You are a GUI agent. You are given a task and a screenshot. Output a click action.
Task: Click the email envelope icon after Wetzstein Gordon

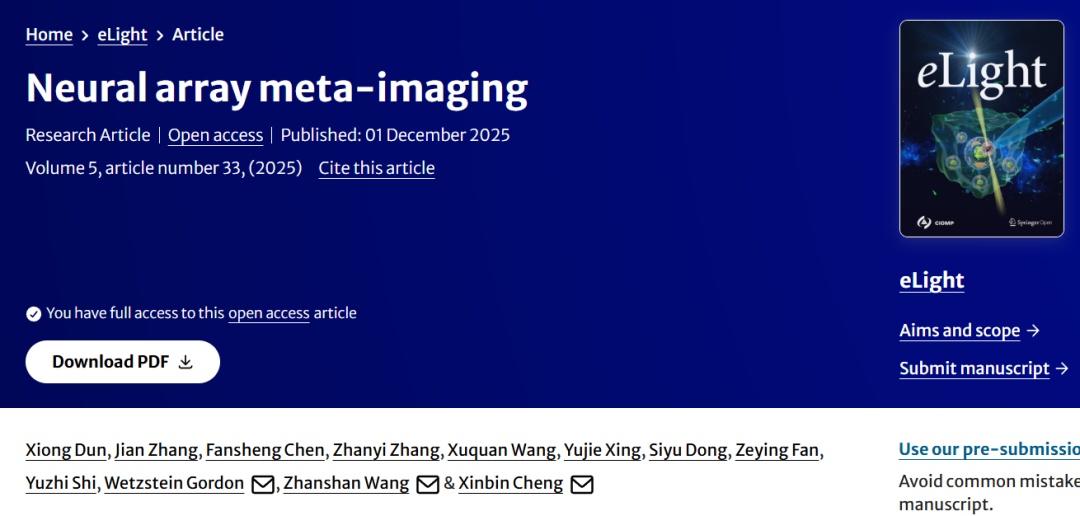[x=262, y=484]
